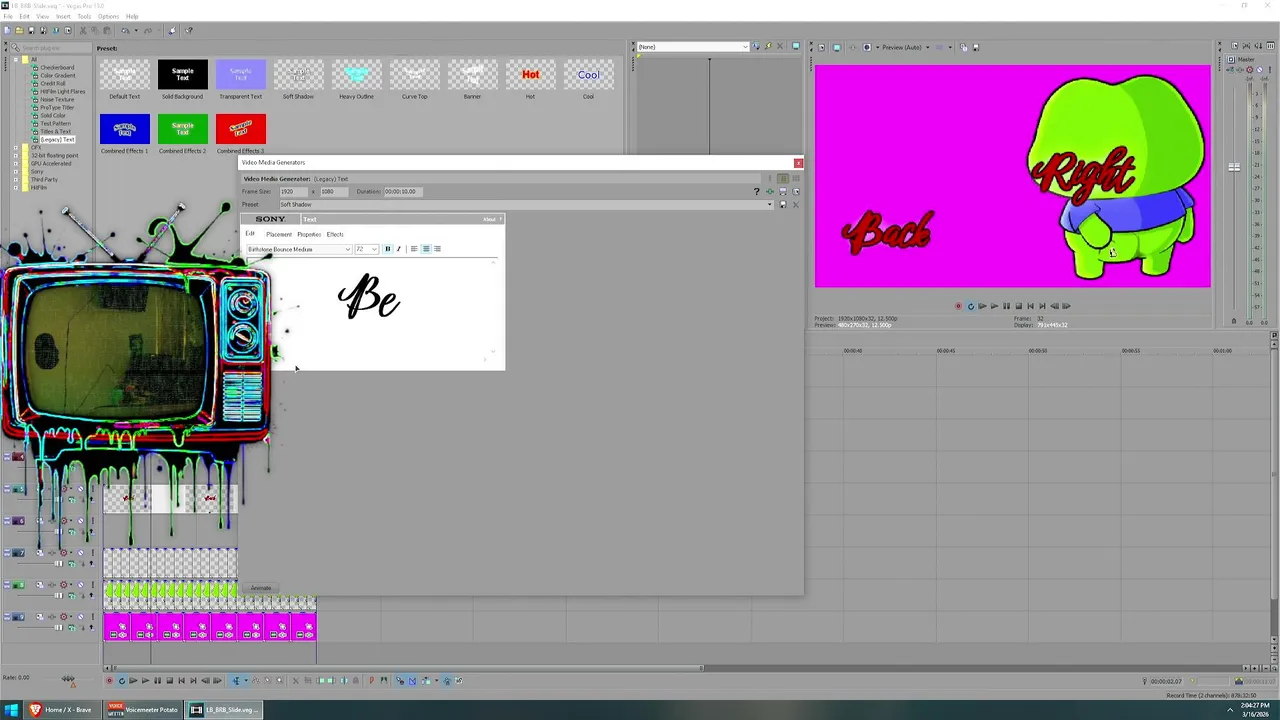The width and height of the screenshot is (1280, 720).
Task: Click the Undo arrow toolbar icon
Action: point(125,30)
